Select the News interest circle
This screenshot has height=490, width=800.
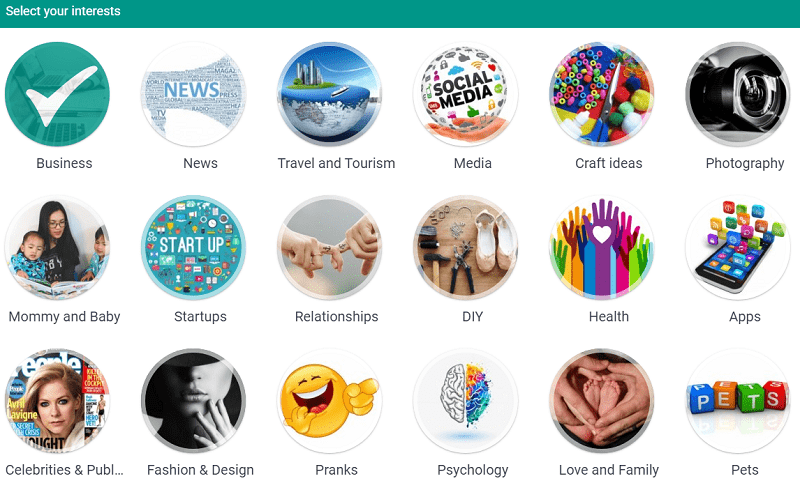[x=193, y=94]
